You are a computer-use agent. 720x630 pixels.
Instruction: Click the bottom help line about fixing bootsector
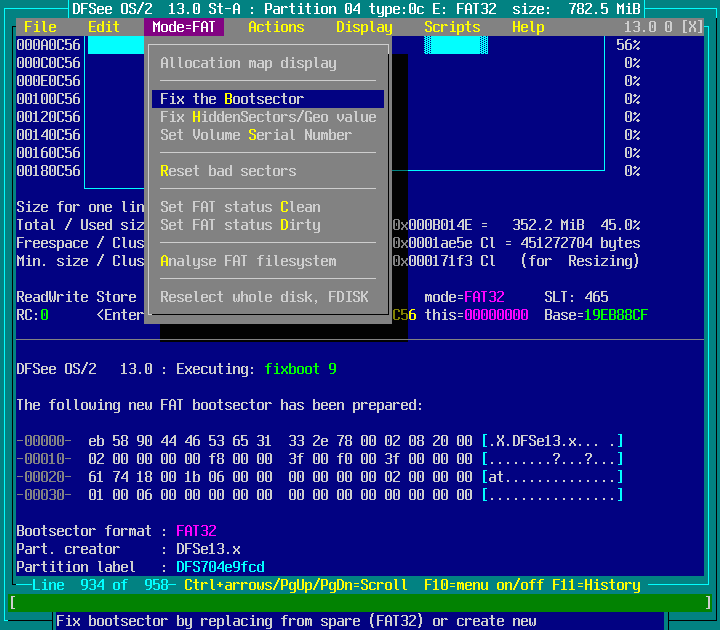tap(296, 621)
